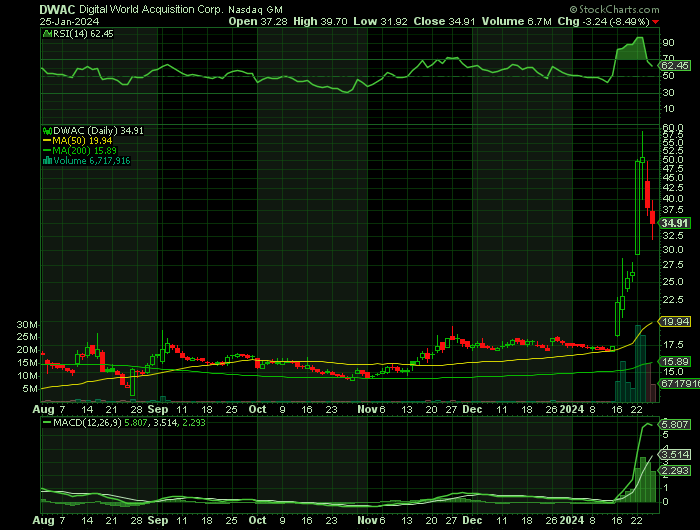Click the Dec label on price chart date axis

point(472,409)
